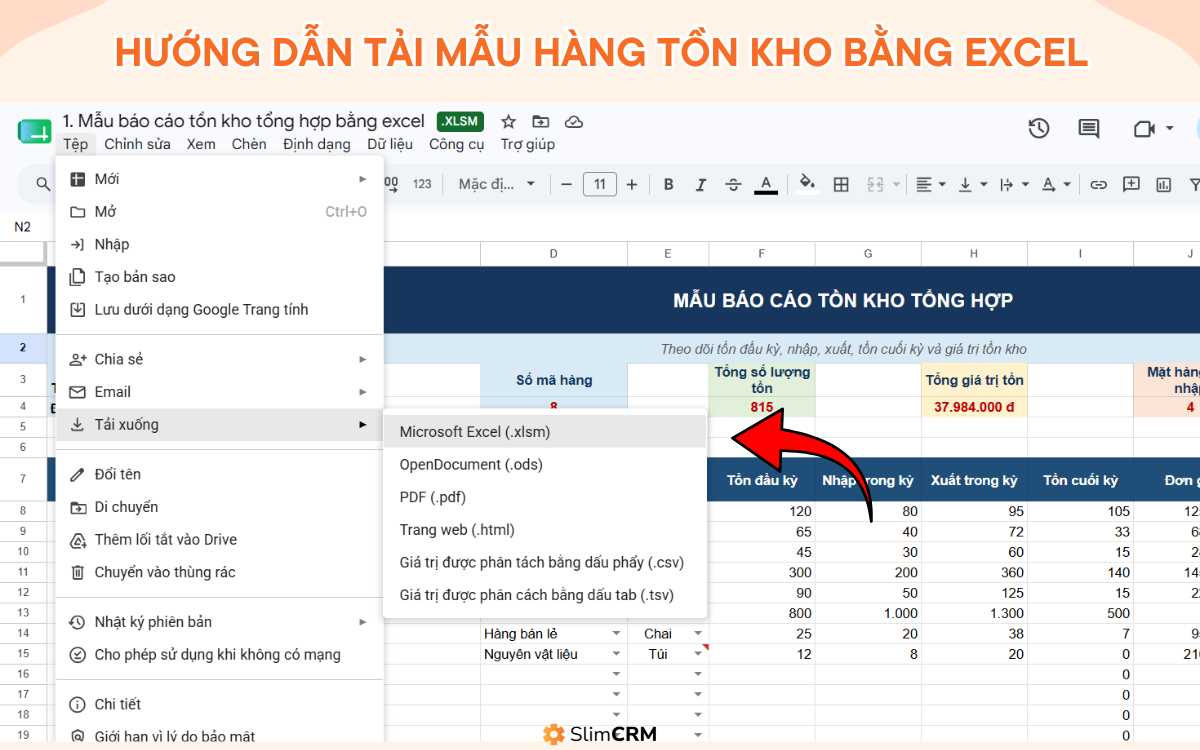Viewport: 1200px width, 750px height.
Task: Open the default font dropdown
Action: click(497, 184)
